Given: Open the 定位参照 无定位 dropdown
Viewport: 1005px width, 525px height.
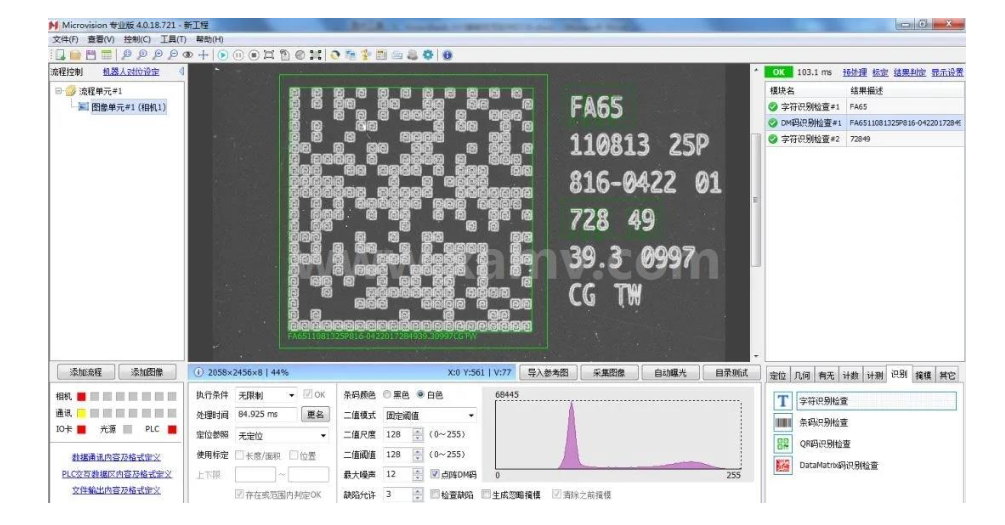Looking at the screenshot, I should click(282, 436).
